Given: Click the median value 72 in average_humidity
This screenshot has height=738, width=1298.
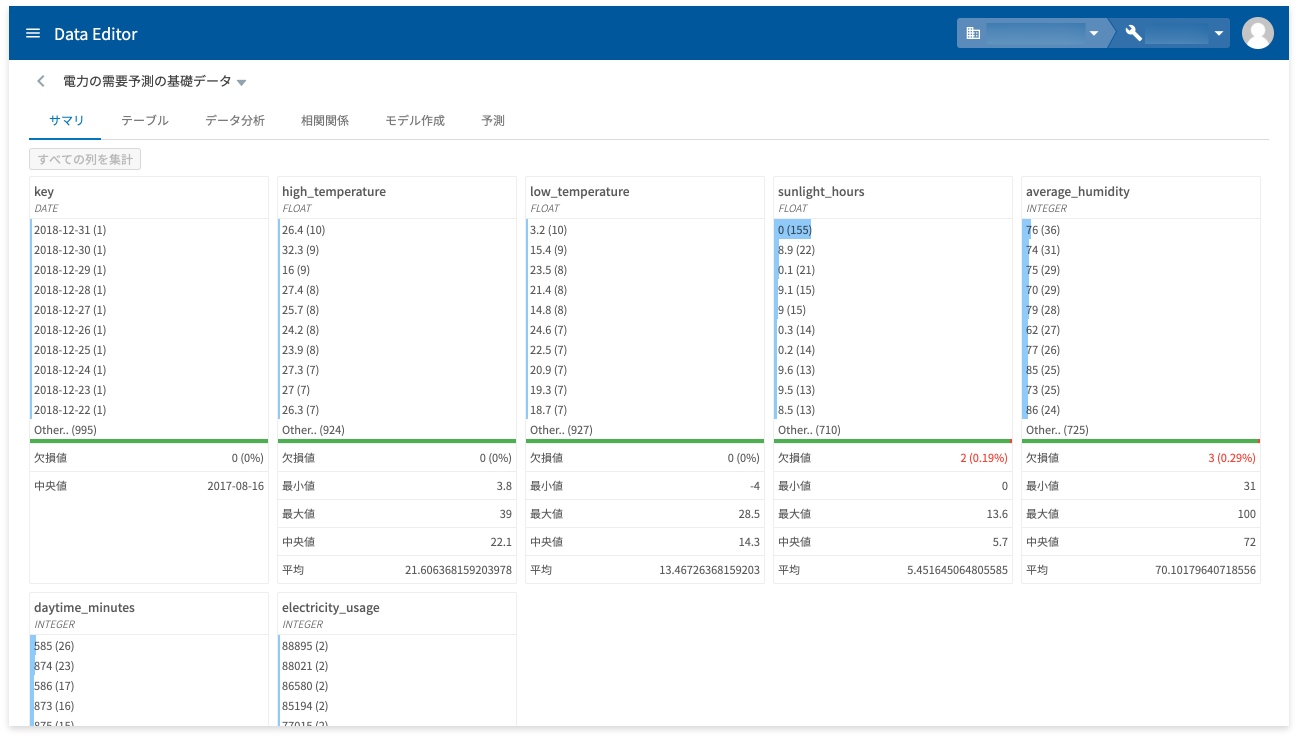Looking at the screenshot, I should [1249, 542].
